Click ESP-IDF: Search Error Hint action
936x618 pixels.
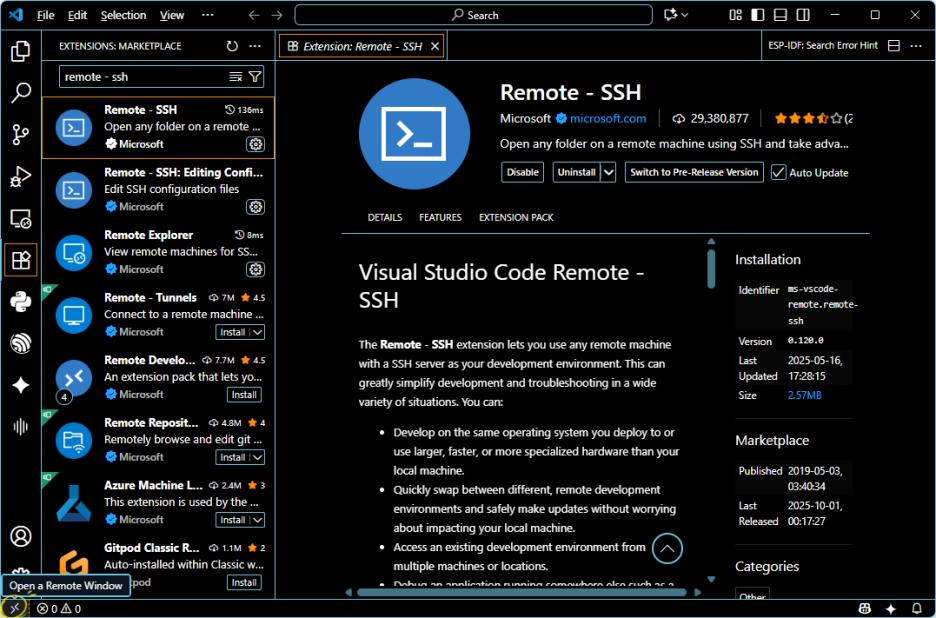point(823,45)
